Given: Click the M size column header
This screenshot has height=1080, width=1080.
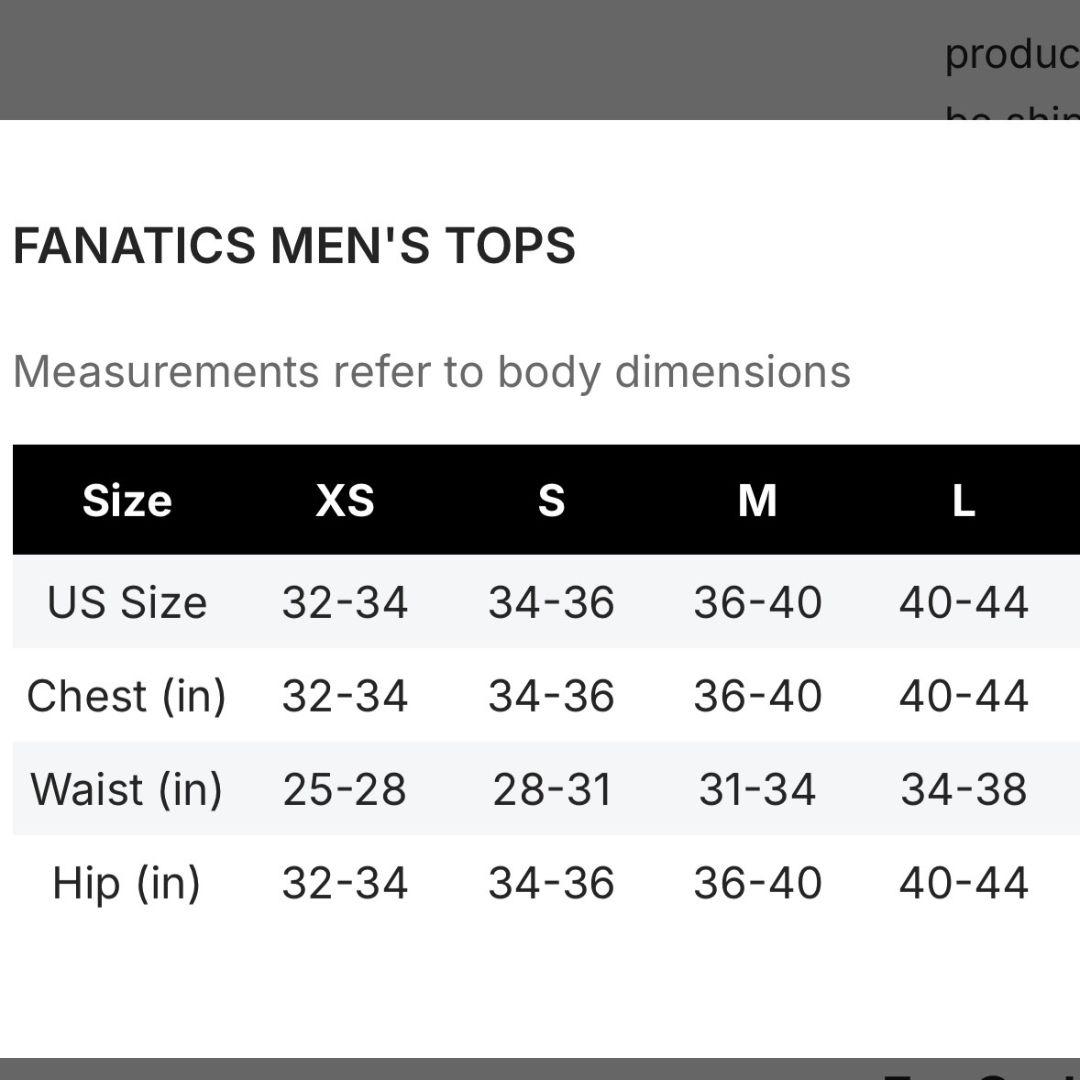Looking at the screenshot, I should click(757, 500).
